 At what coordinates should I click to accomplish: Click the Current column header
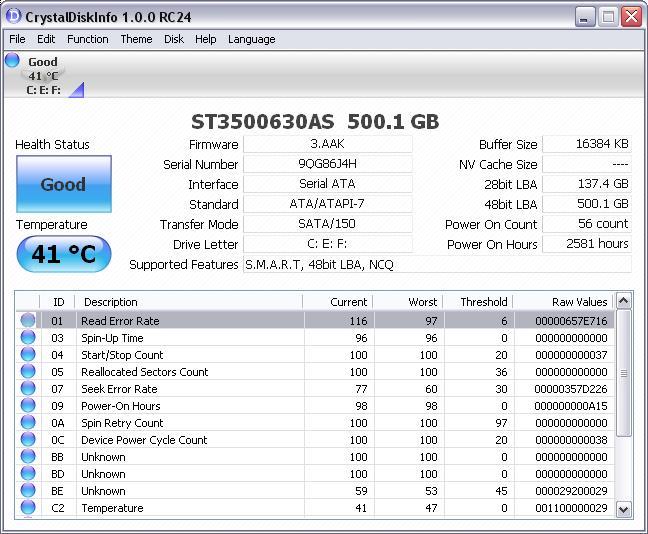pyautogui.click(x=338, y=302)
